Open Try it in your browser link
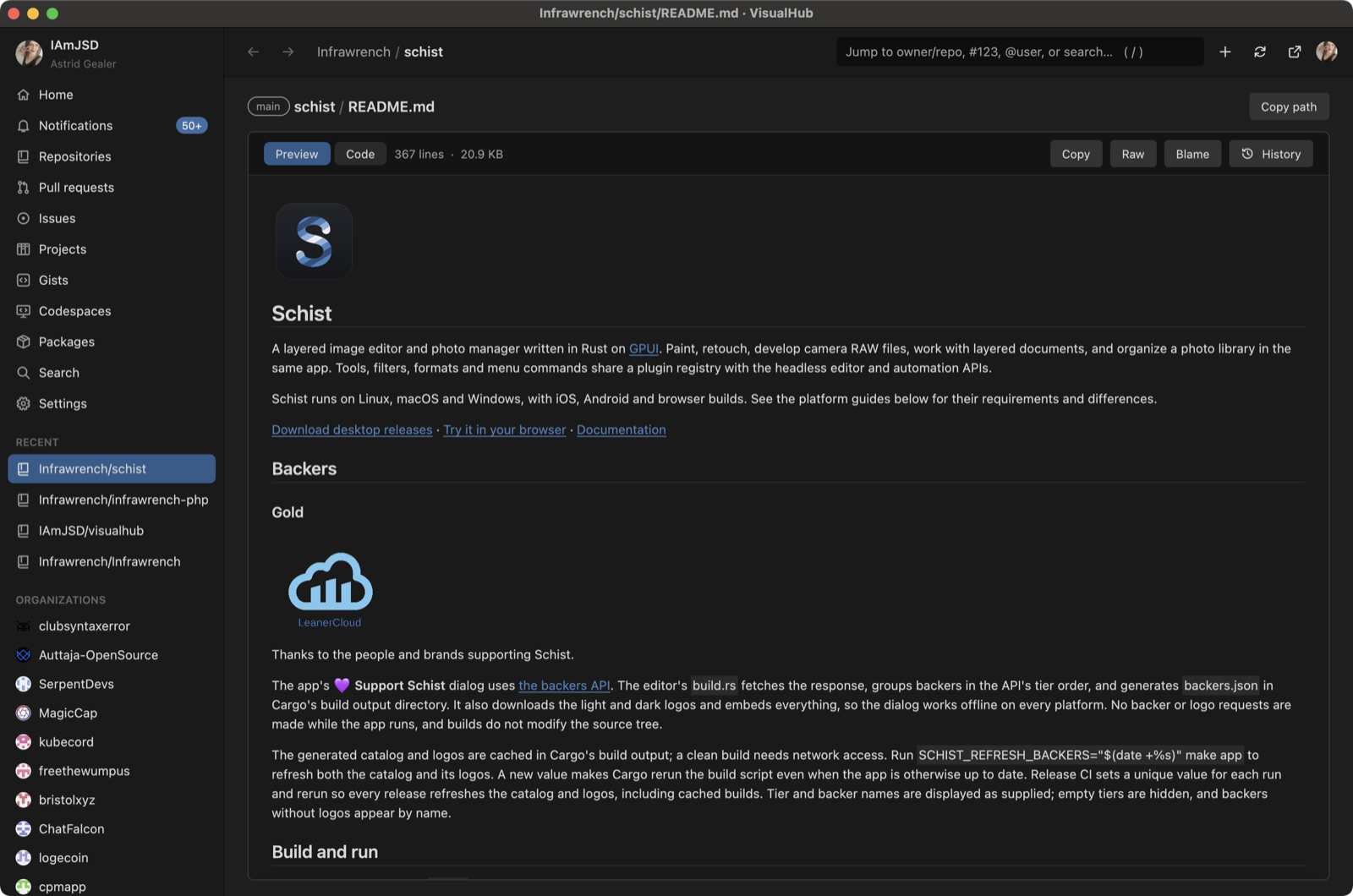The height and width of the screenshot is (896, 1353). 505,429
